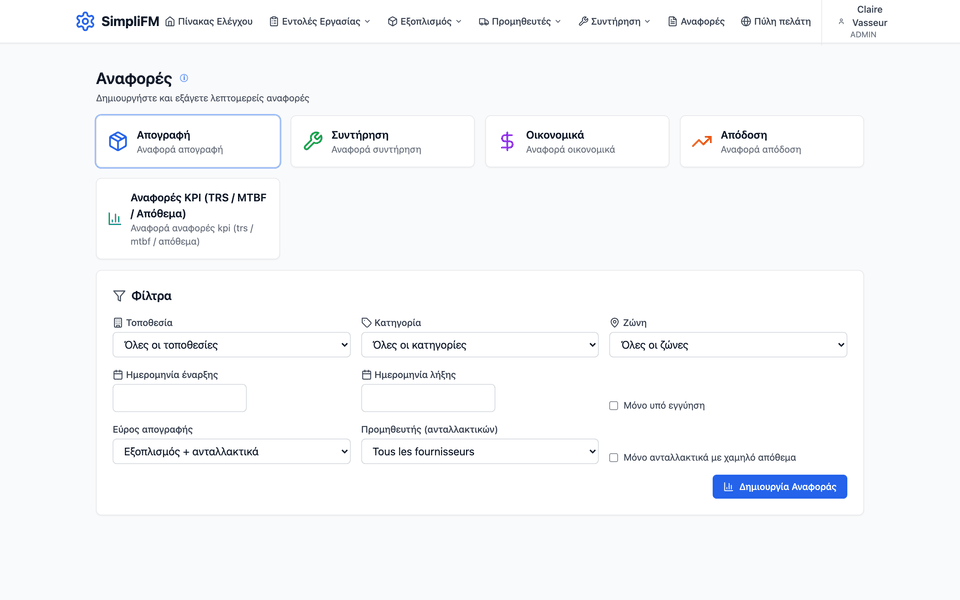
Task: Open the Πύλη πελάτη link
Action: coord(776,21)
